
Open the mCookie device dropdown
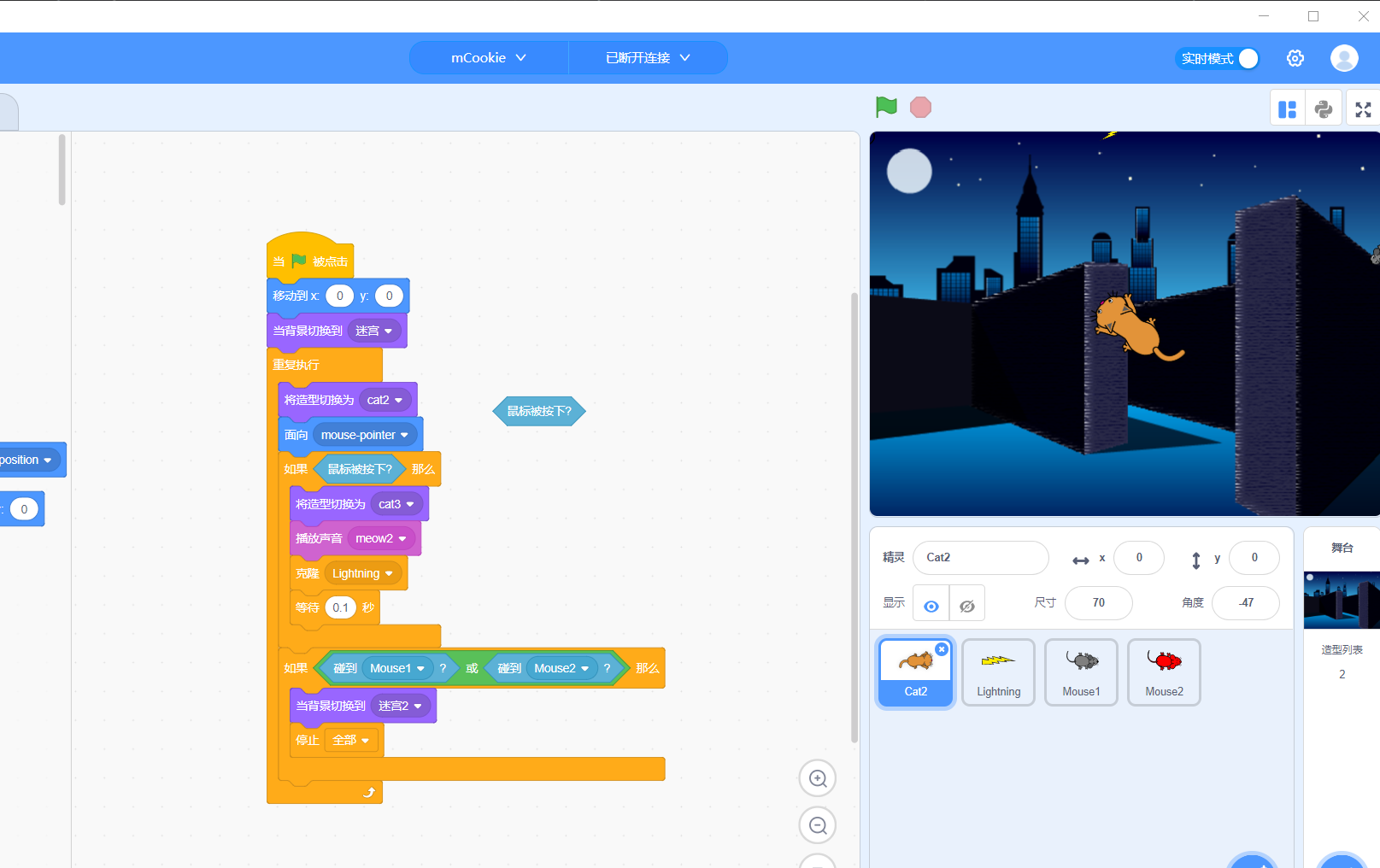(x=489, y=58)
